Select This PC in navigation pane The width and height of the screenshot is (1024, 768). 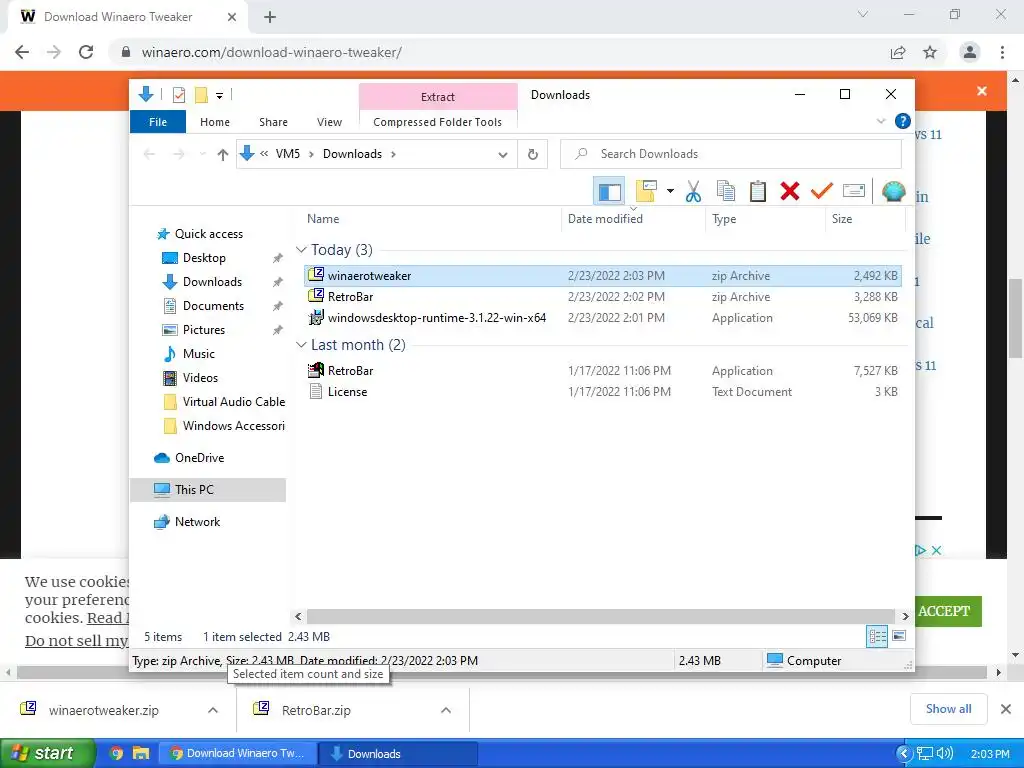pos(208,490)
